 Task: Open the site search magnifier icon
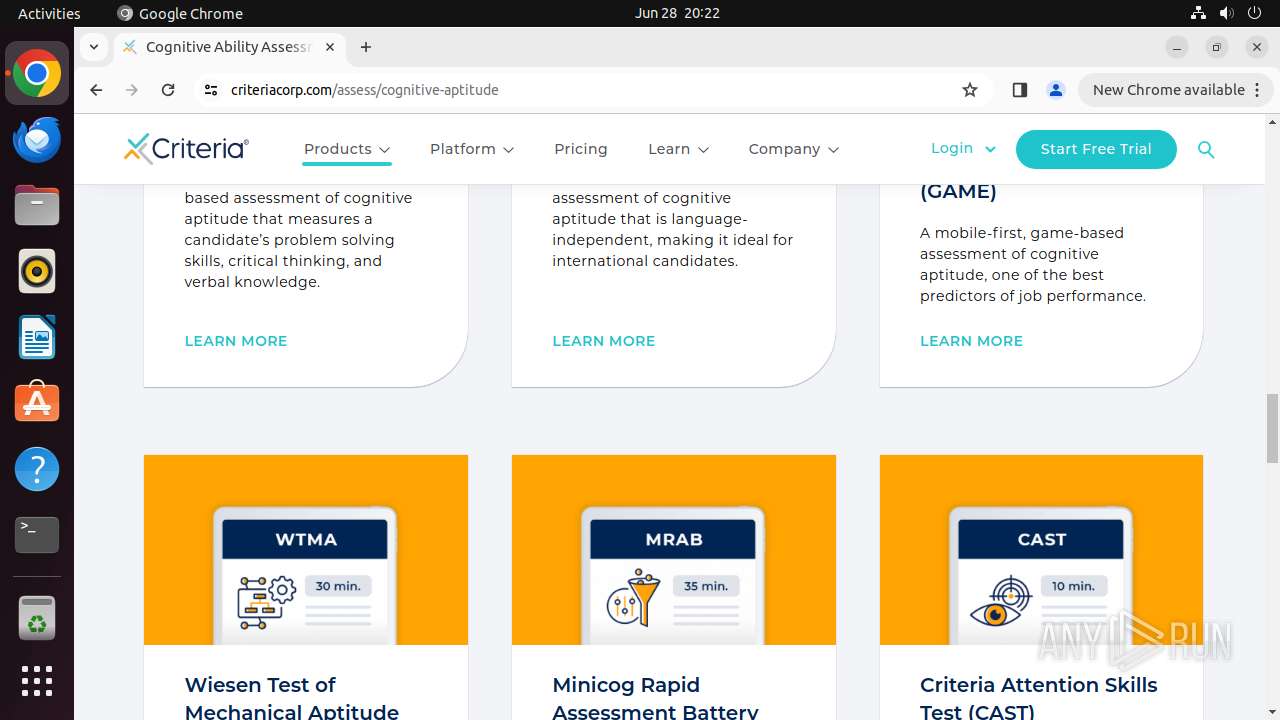point(1206,149)
